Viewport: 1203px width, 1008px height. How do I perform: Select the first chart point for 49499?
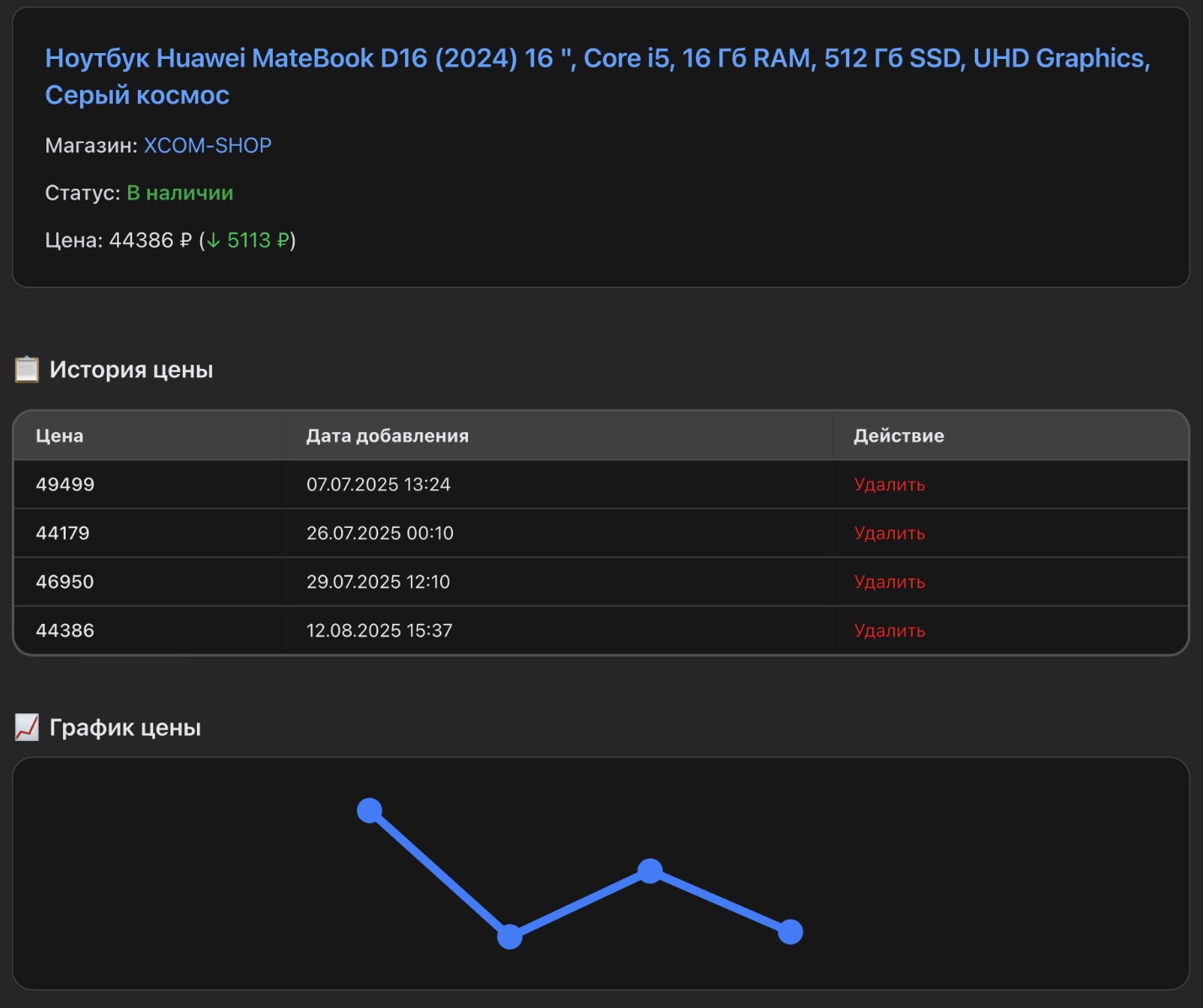click(x=369, y=810)
